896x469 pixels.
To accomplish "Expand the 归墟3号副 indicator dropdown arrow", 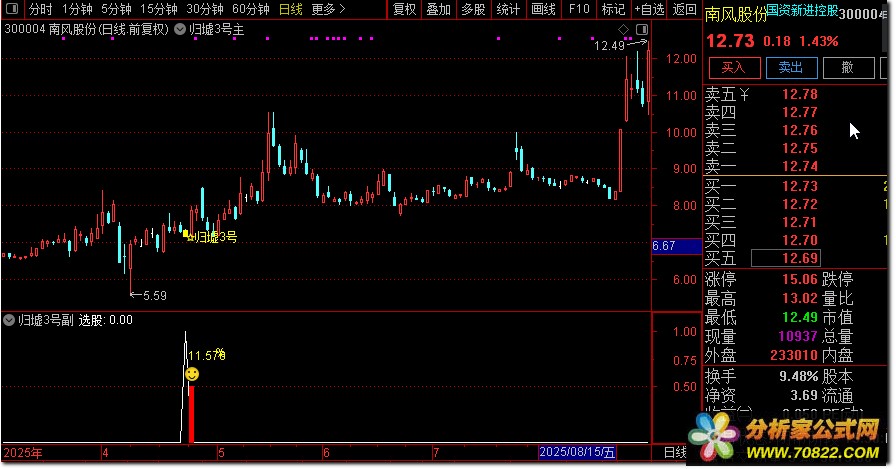I will (9, 320).
